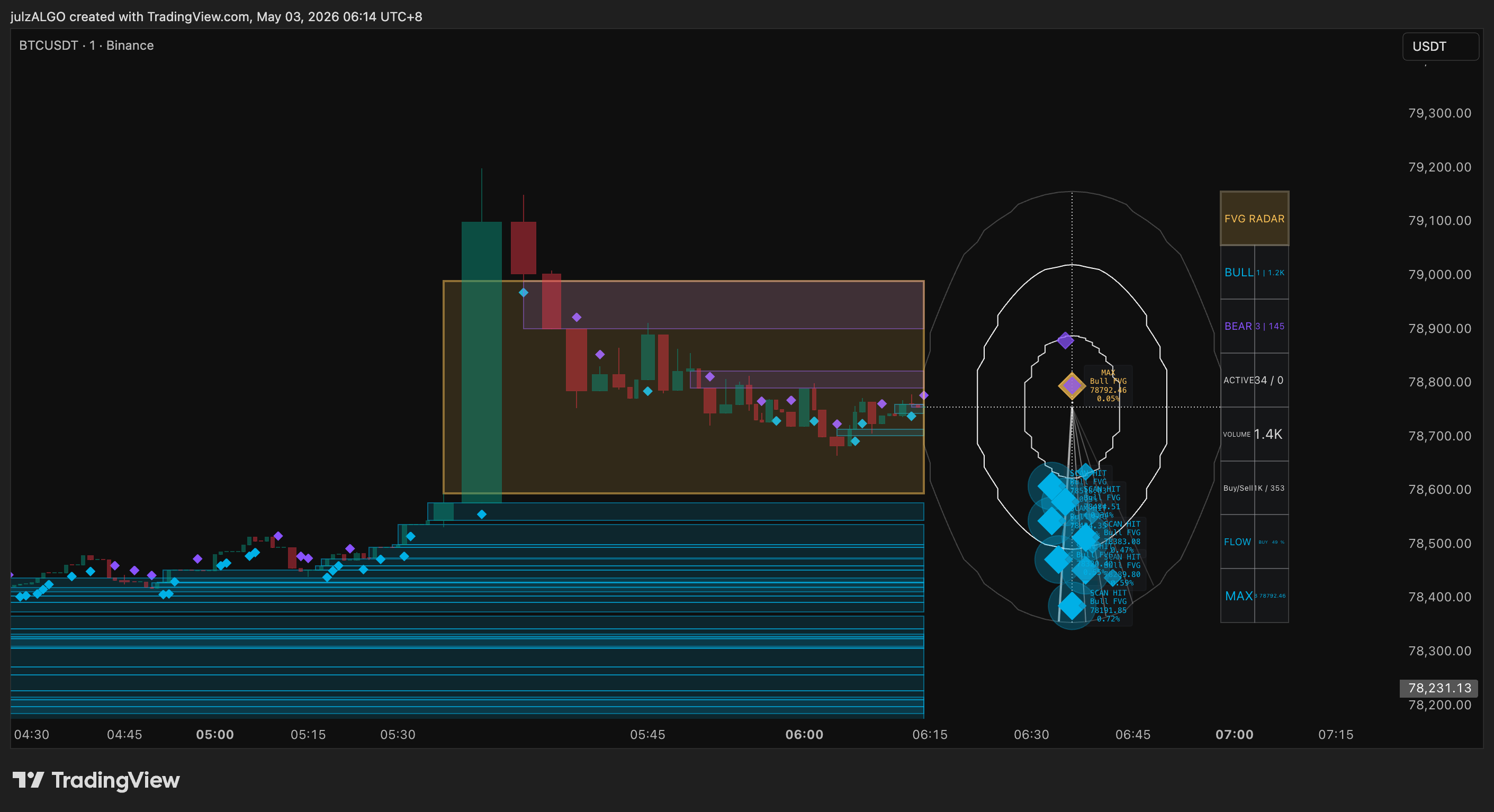
Task: Click the 'MAX Bull FVG 78792.46' radar label
Action: [x=1108, y=386]
